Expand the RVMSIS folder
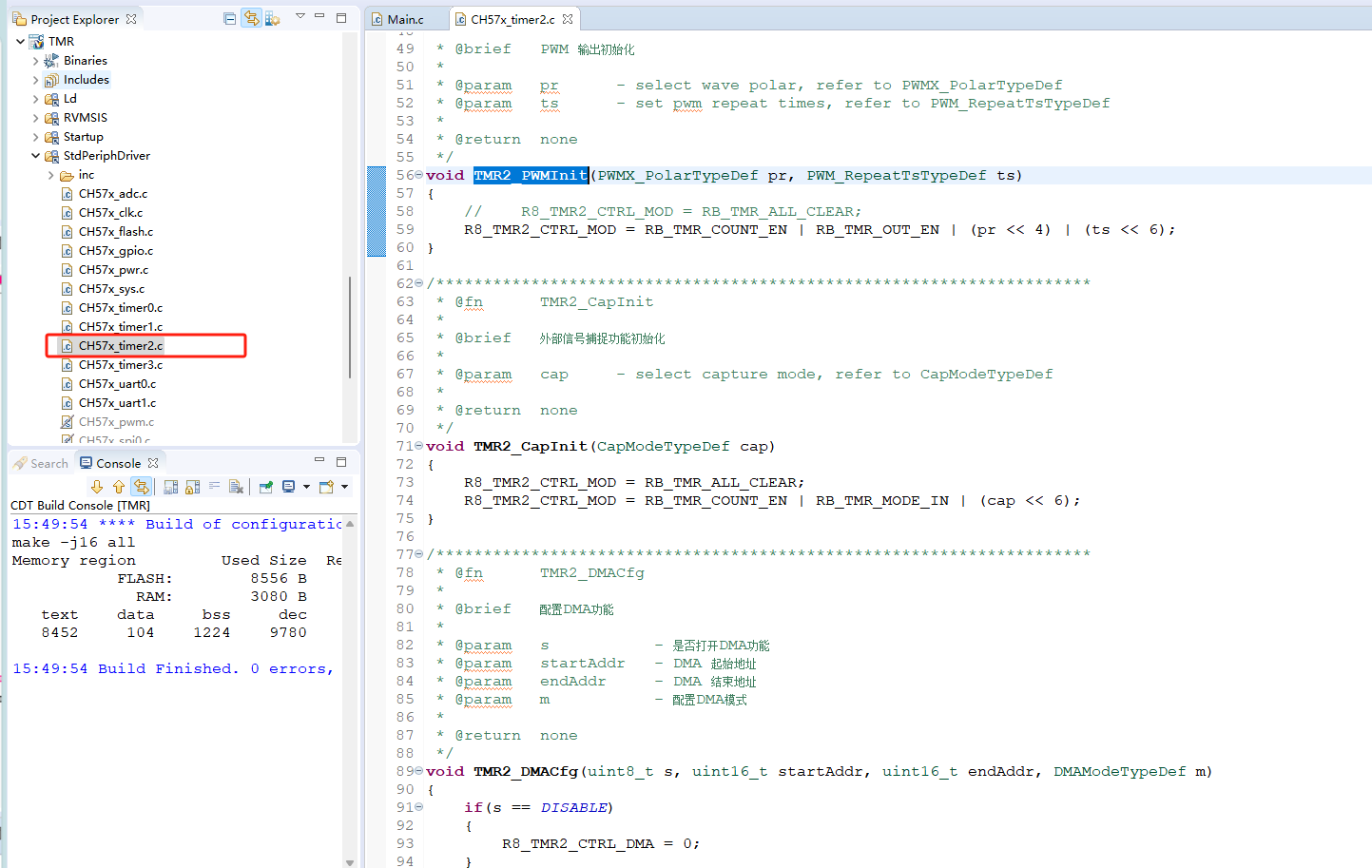Image resolution: width=1372 pixels, height=868 pixels. click(x=36, y=118)
